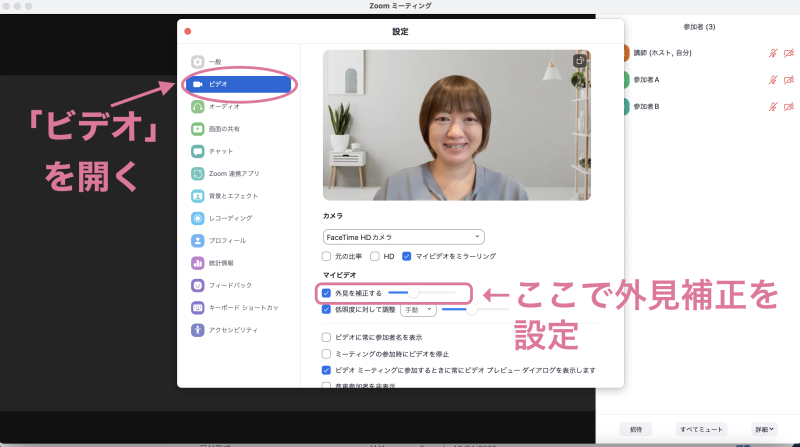The height and width of the screenshot is (447, 800).
Task: Rotate camera preview with corner icon
Action: pyautogui.click(x=580, y=61)
